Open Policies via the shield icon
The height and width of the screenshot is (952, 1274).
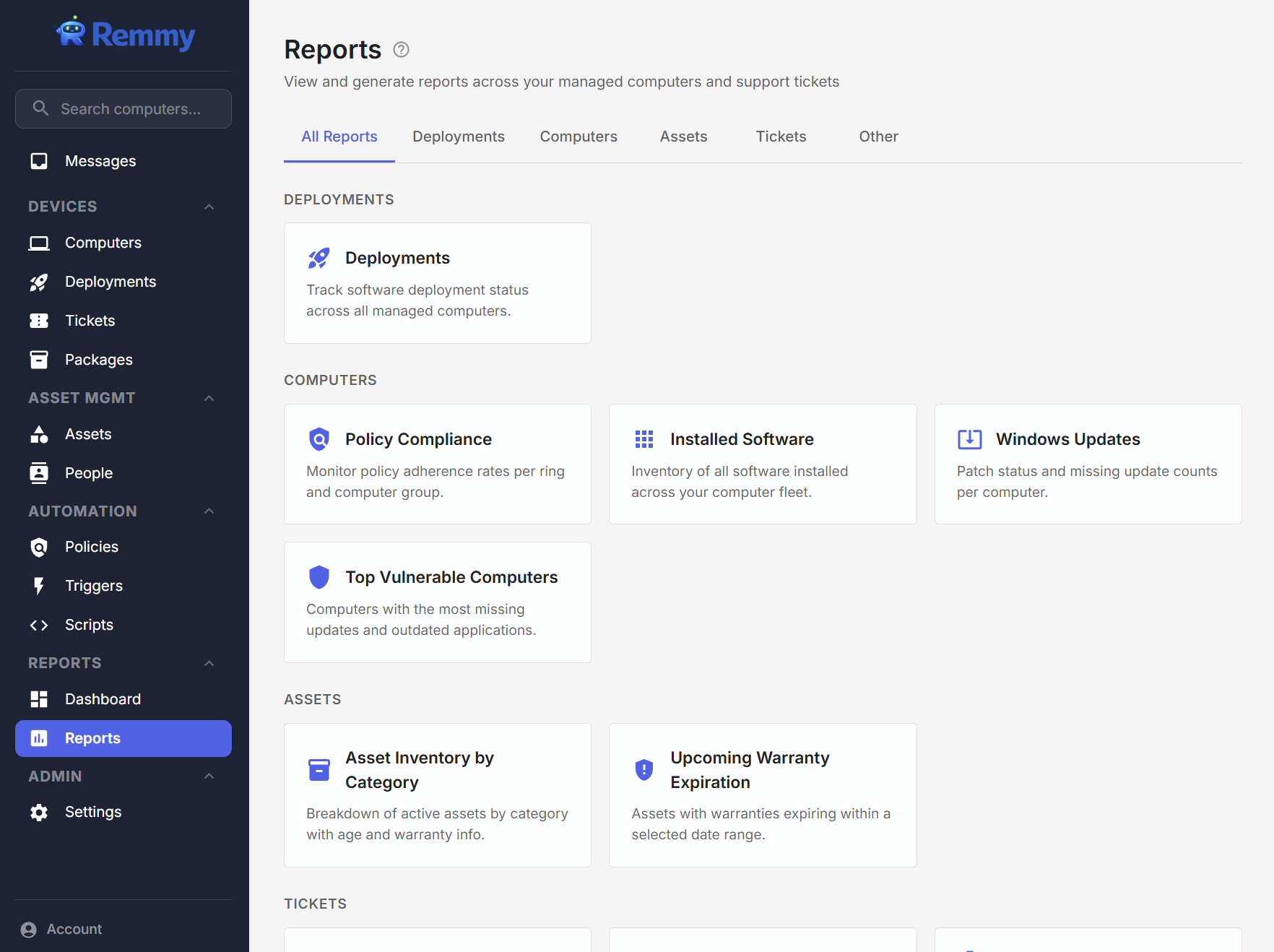pos(39,547)
